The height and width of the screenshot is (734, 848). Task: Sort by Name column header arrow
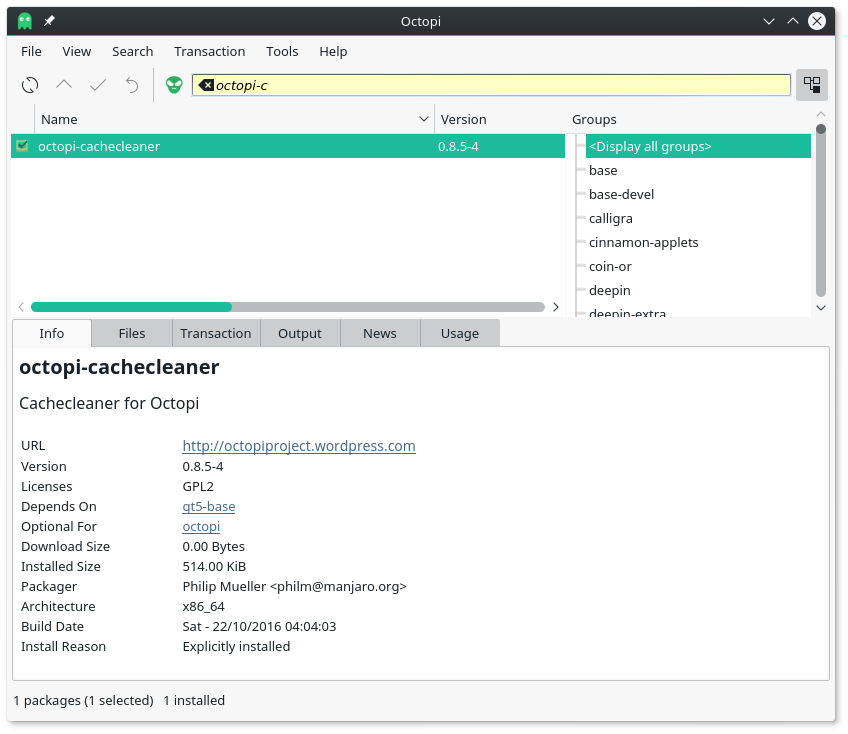pos(423,119)
